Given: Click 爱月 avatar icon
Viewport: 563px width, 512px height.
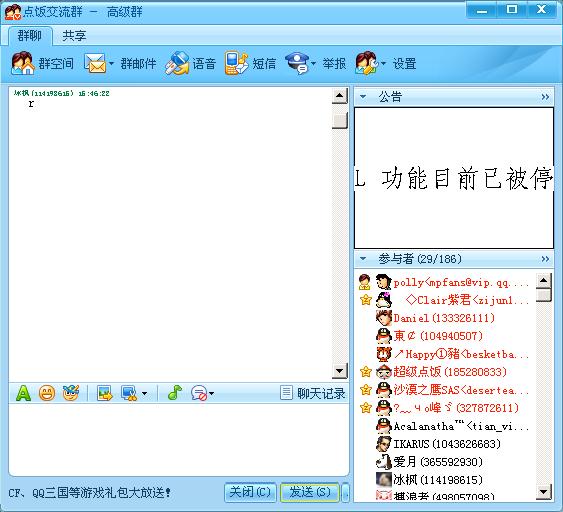Looking at the screenshot, I should tap(383, 462).
